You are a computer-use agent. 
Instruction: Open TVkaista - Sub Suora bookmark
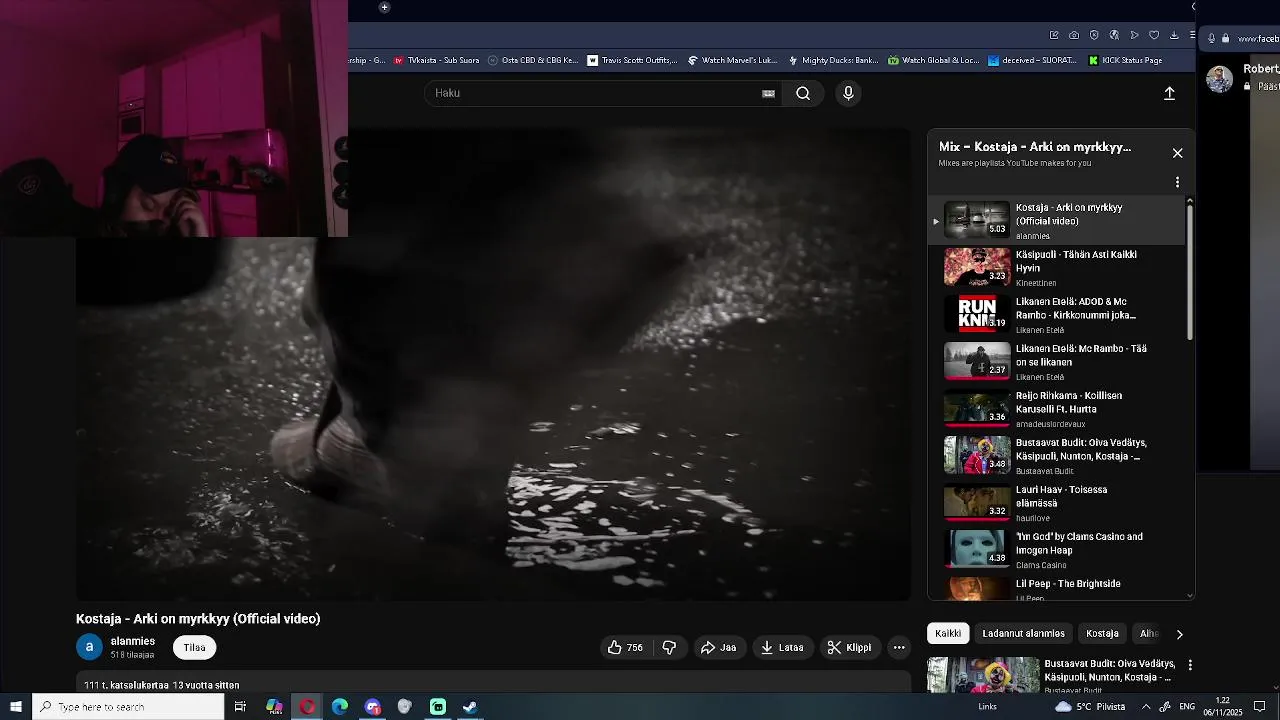coord(436,60)
